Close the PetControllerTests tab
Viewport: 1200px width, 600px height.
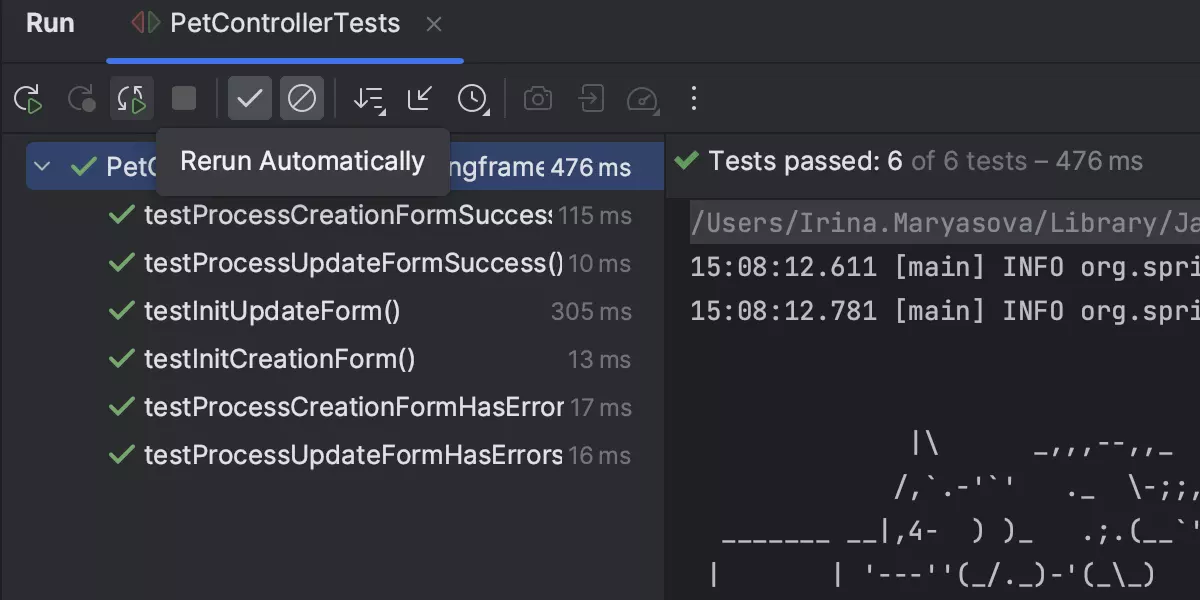(434, 25)
